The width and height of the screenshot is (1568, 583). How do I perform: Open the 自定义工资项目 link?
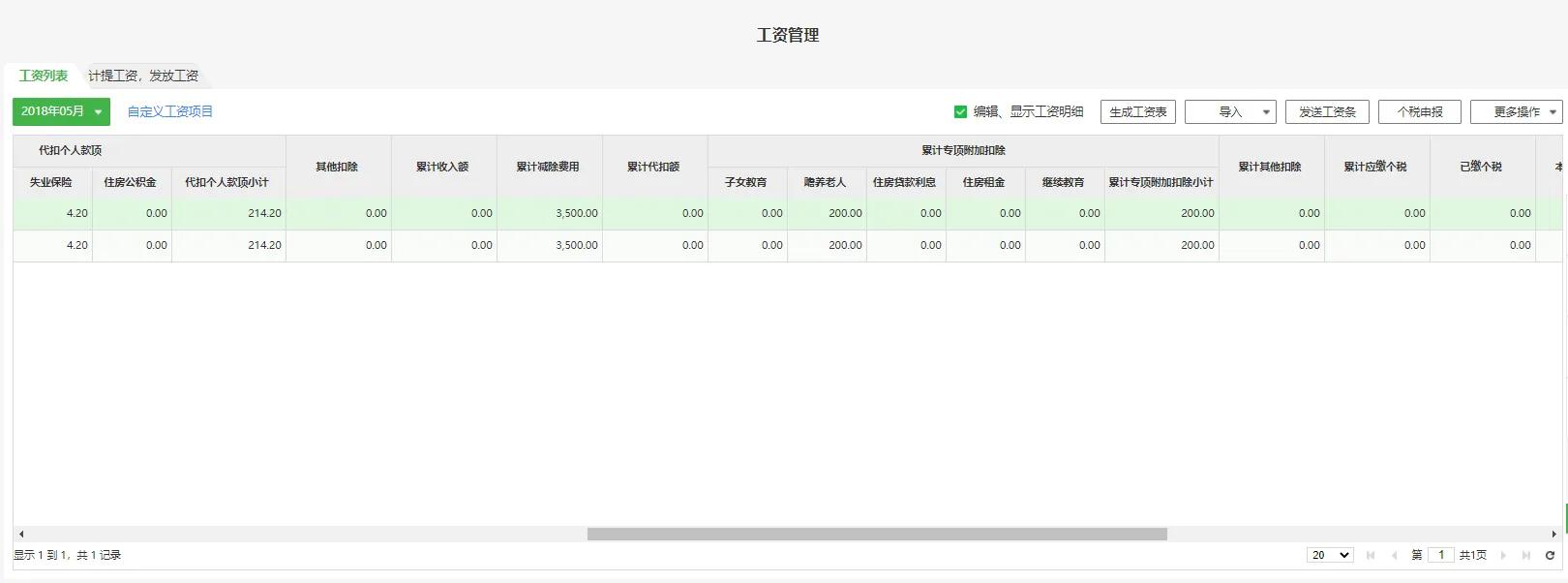(170, 111)
